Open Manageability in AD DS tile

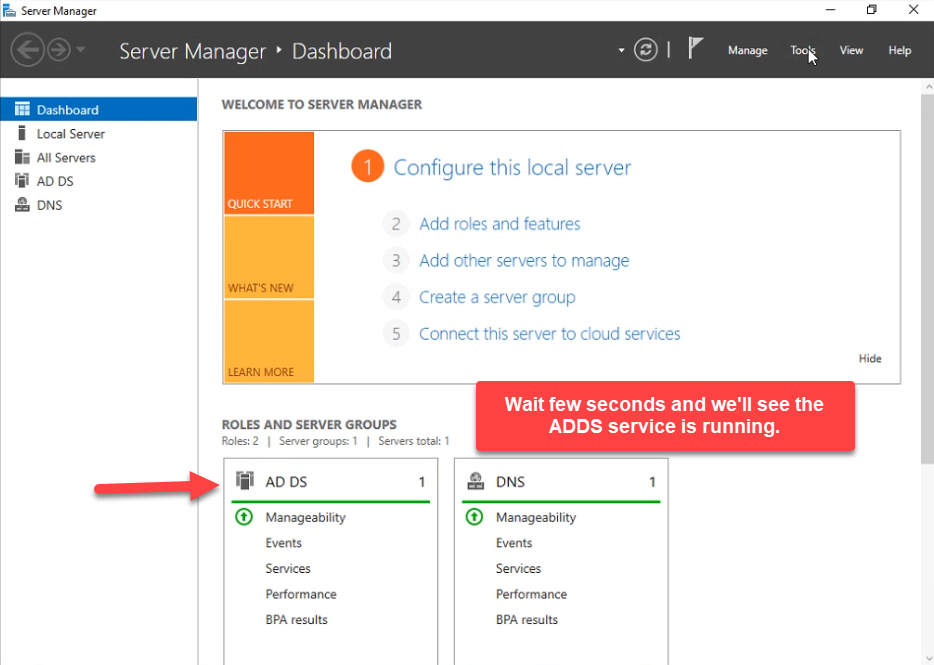point(306,517)
